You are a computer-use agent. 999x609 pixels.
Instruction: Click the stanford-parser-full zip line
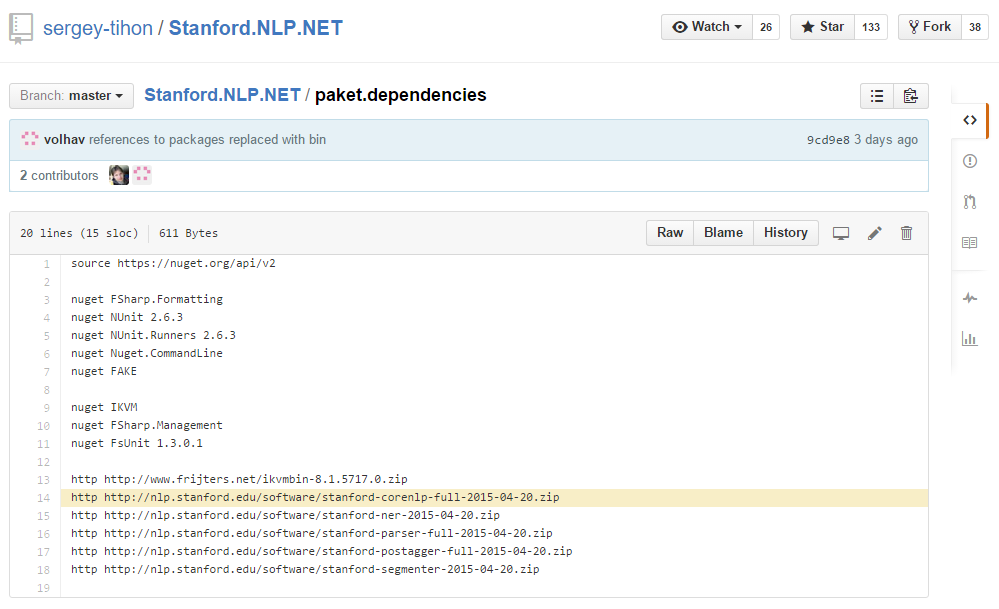(x=312, y=533)
